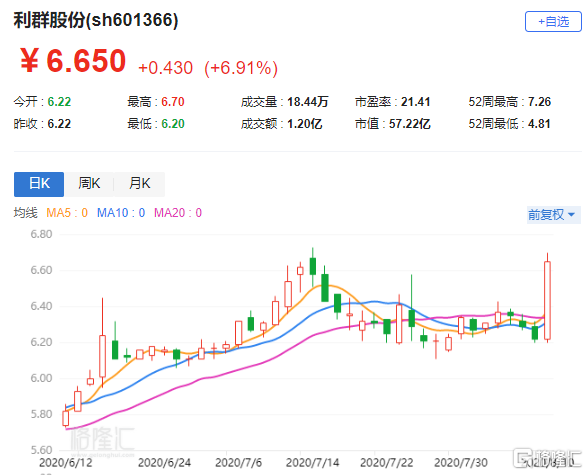Click the MA5 moving average label

(67, 213)
